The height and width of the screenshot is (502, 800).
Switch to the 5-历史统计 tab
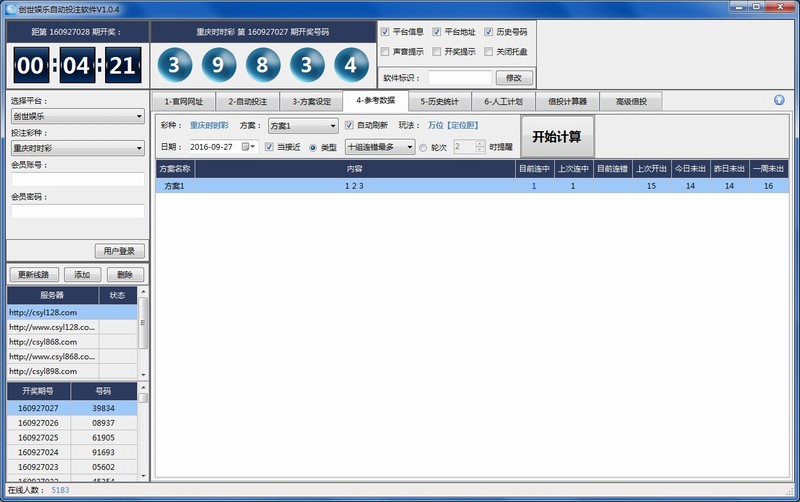(439, 101)
